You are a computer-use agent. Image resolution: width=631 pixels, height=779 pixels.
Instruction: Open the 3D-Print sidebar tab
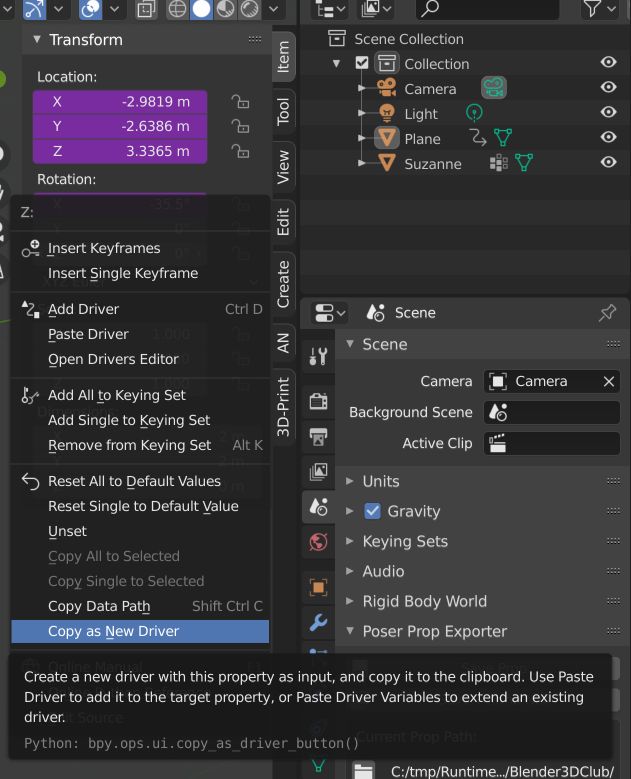(284, 407)
